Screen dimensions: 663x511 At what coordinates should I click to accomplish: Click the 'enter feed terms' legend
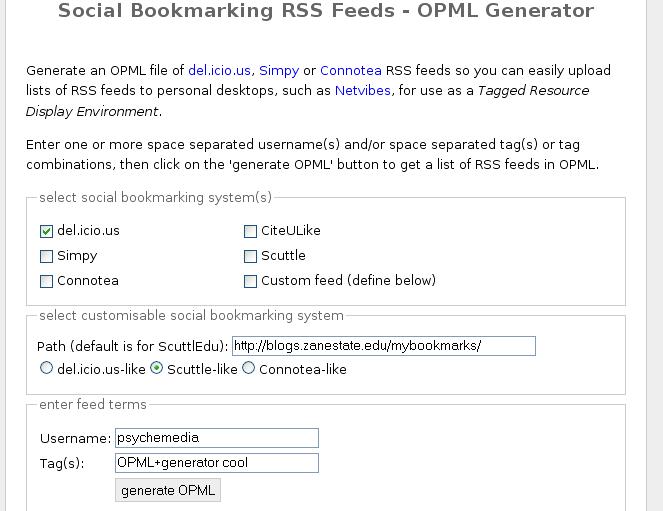coord(93,404)
